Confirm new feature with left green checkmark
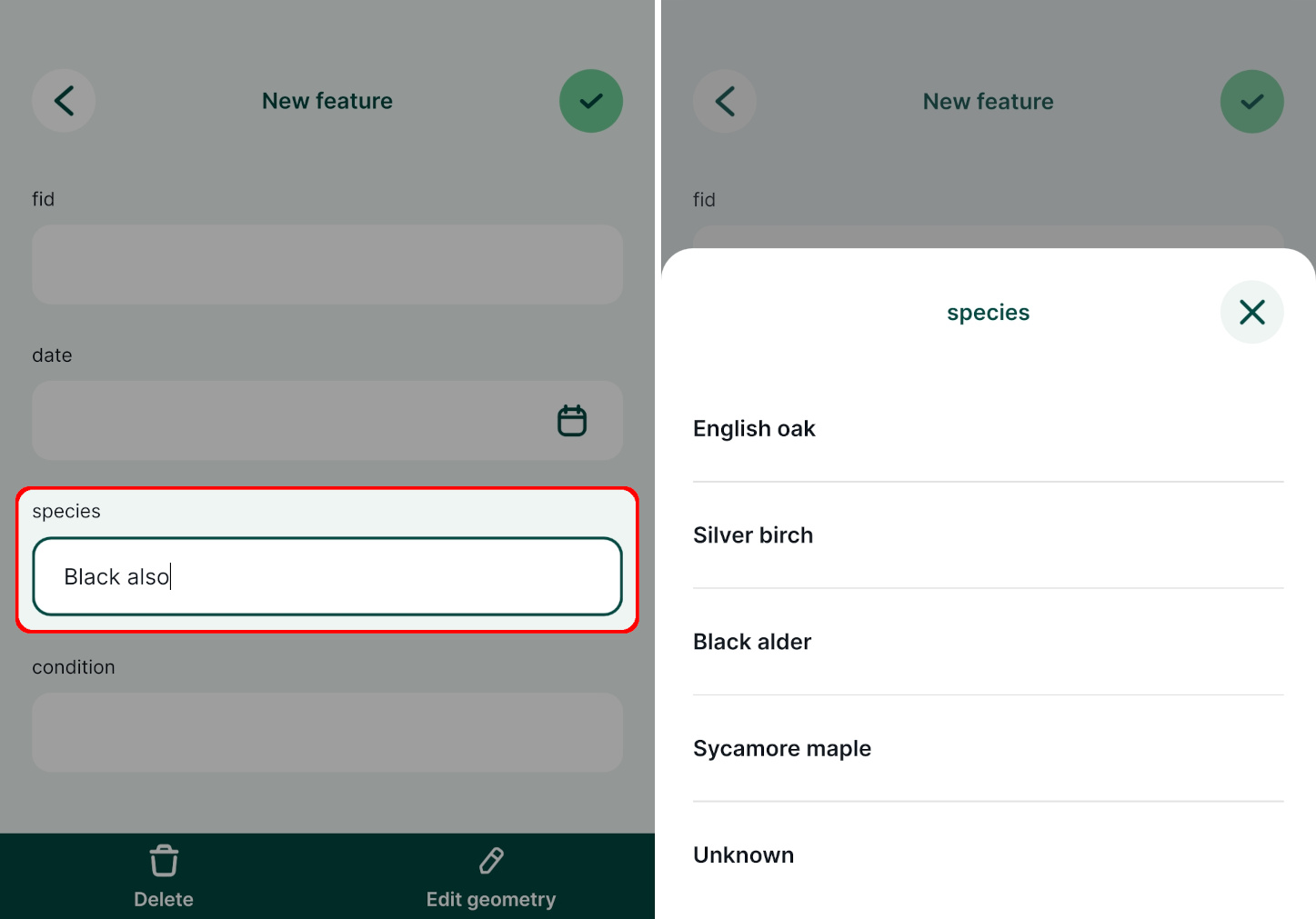Viewport: 1316px width, 919px height. pyautogui.click(x=591, y=101)
